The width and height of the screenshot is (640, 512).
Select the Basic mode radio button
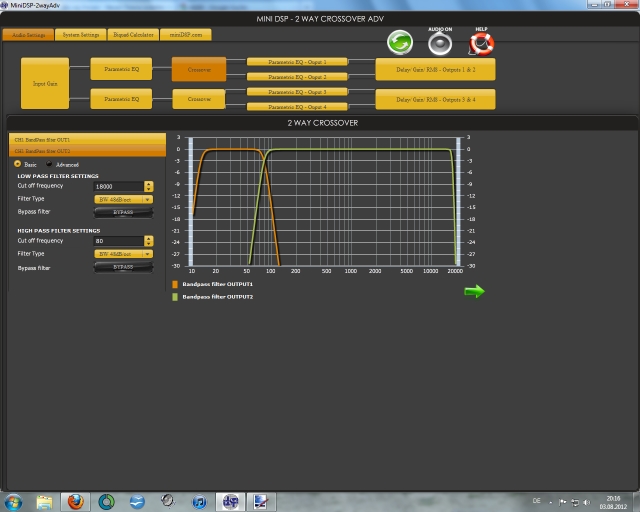(x=18, y=164)
